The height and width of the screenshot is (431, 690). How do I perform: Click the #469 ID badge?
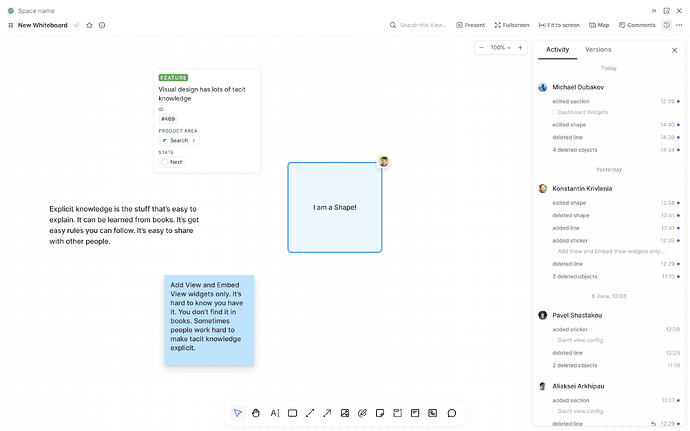click(x=168, y=119)
